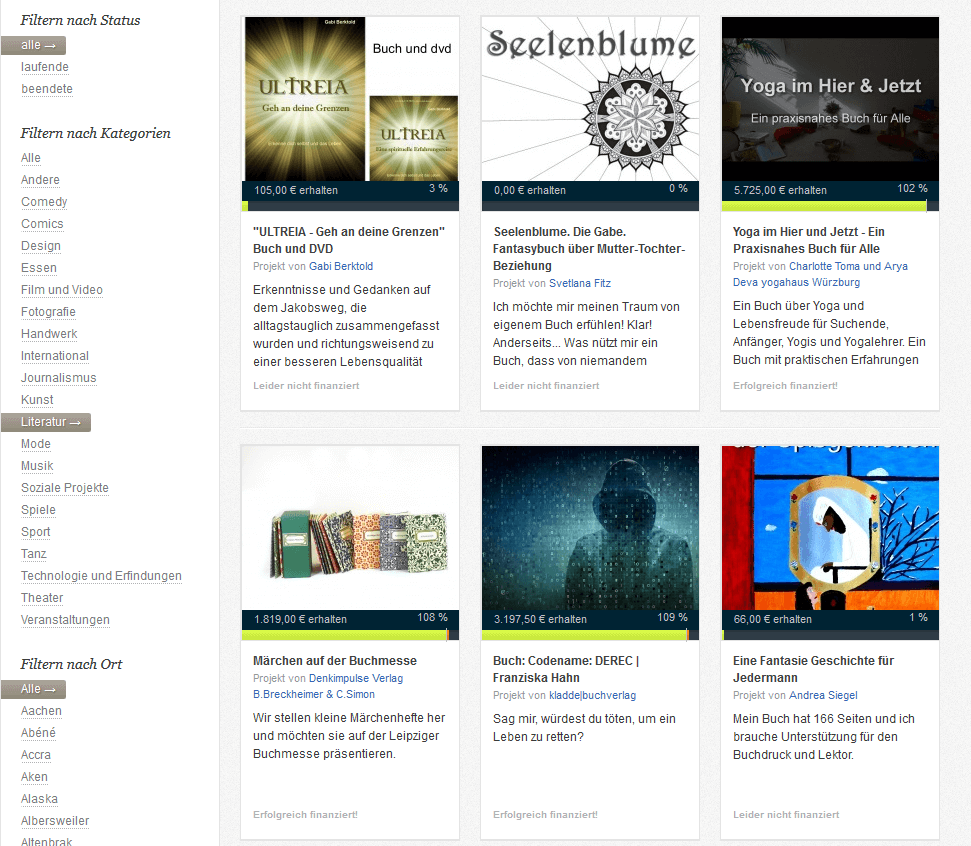Choose the Tanz category
Viewport: 971px width, 846px height.
(x=34, y=554)
